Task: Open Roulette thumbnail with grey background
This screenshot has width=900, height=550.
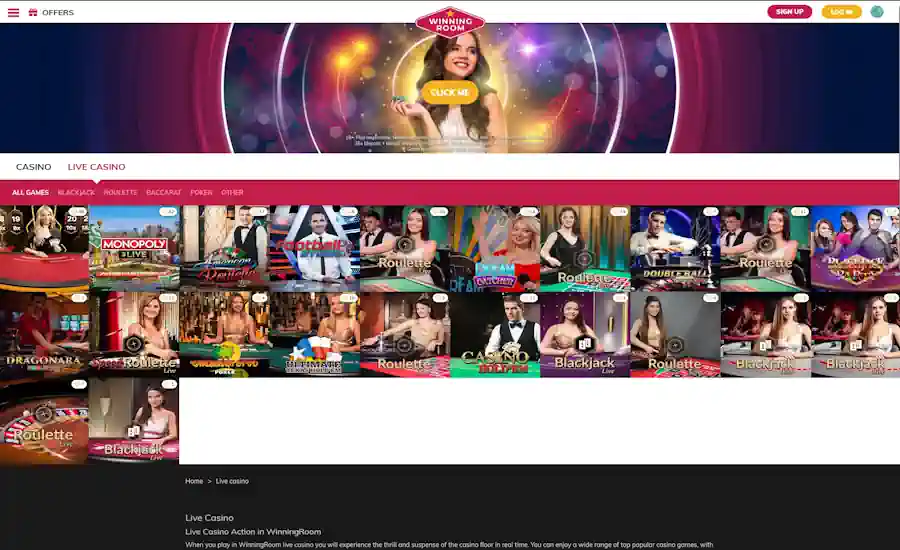Action: (x=675, y=334)
